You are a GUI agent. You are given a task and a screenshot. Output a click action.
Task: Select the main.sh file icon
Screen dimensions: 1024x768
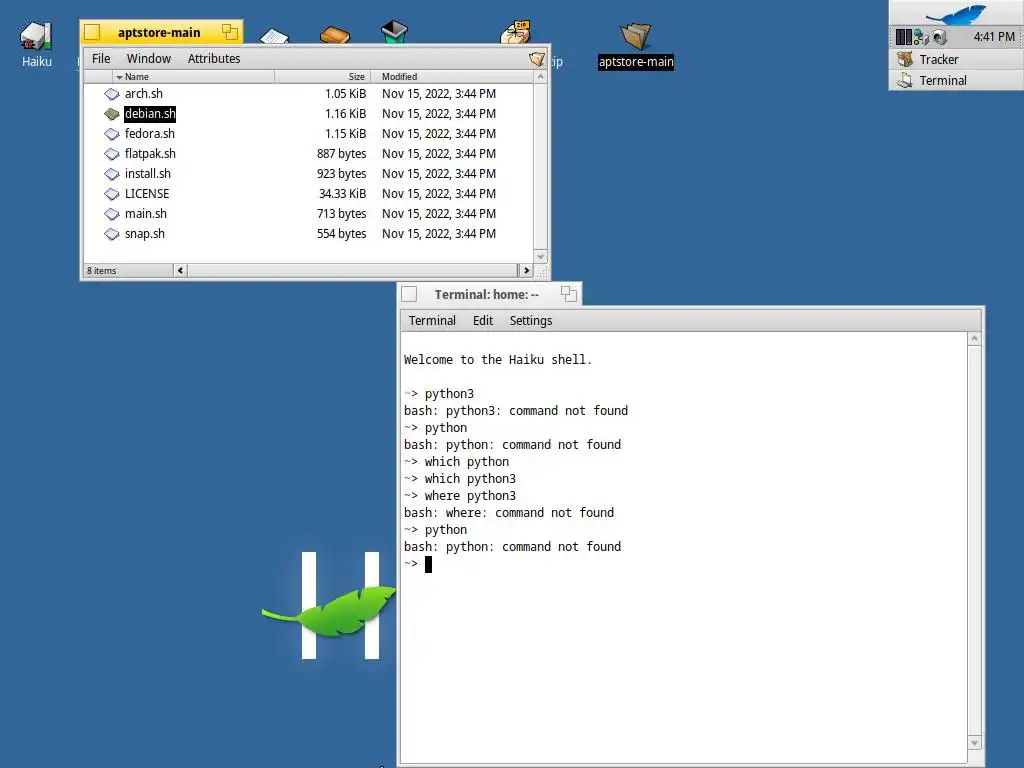click(x=112, y=214)
